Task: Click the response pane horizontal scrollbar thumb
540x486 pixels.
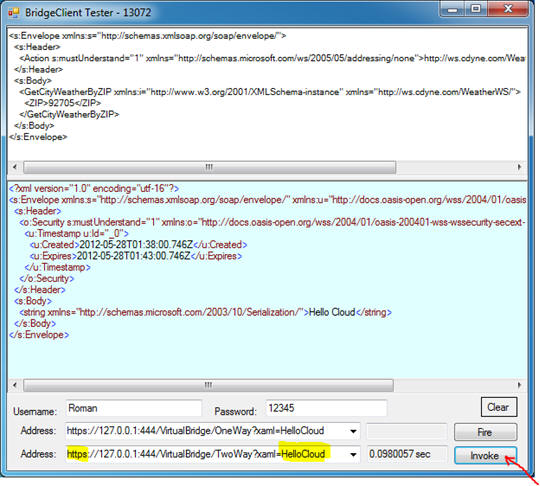Action: [x=208, y=385]
